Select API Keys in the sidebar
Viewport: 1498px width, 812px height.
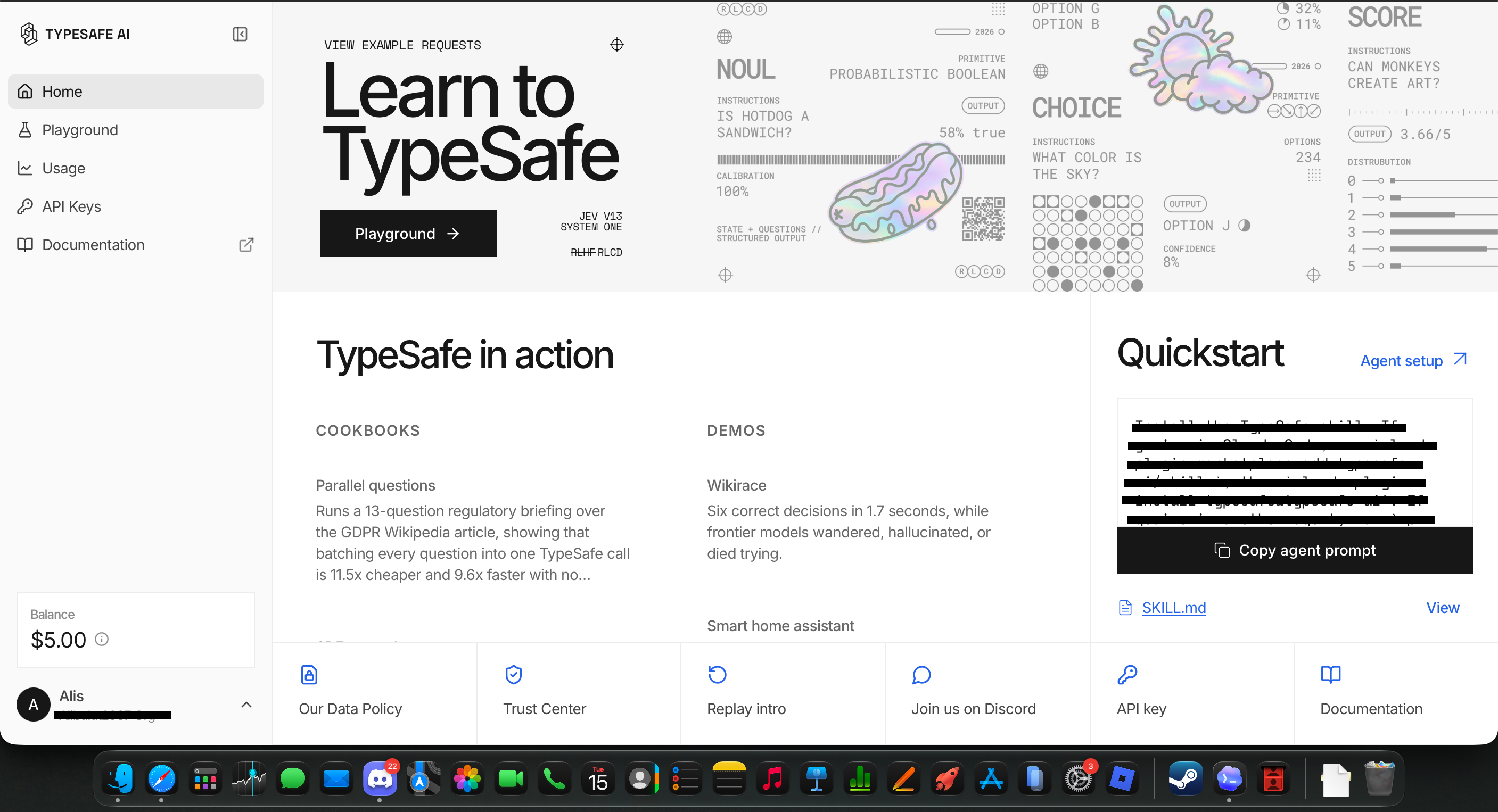point(136,206)
